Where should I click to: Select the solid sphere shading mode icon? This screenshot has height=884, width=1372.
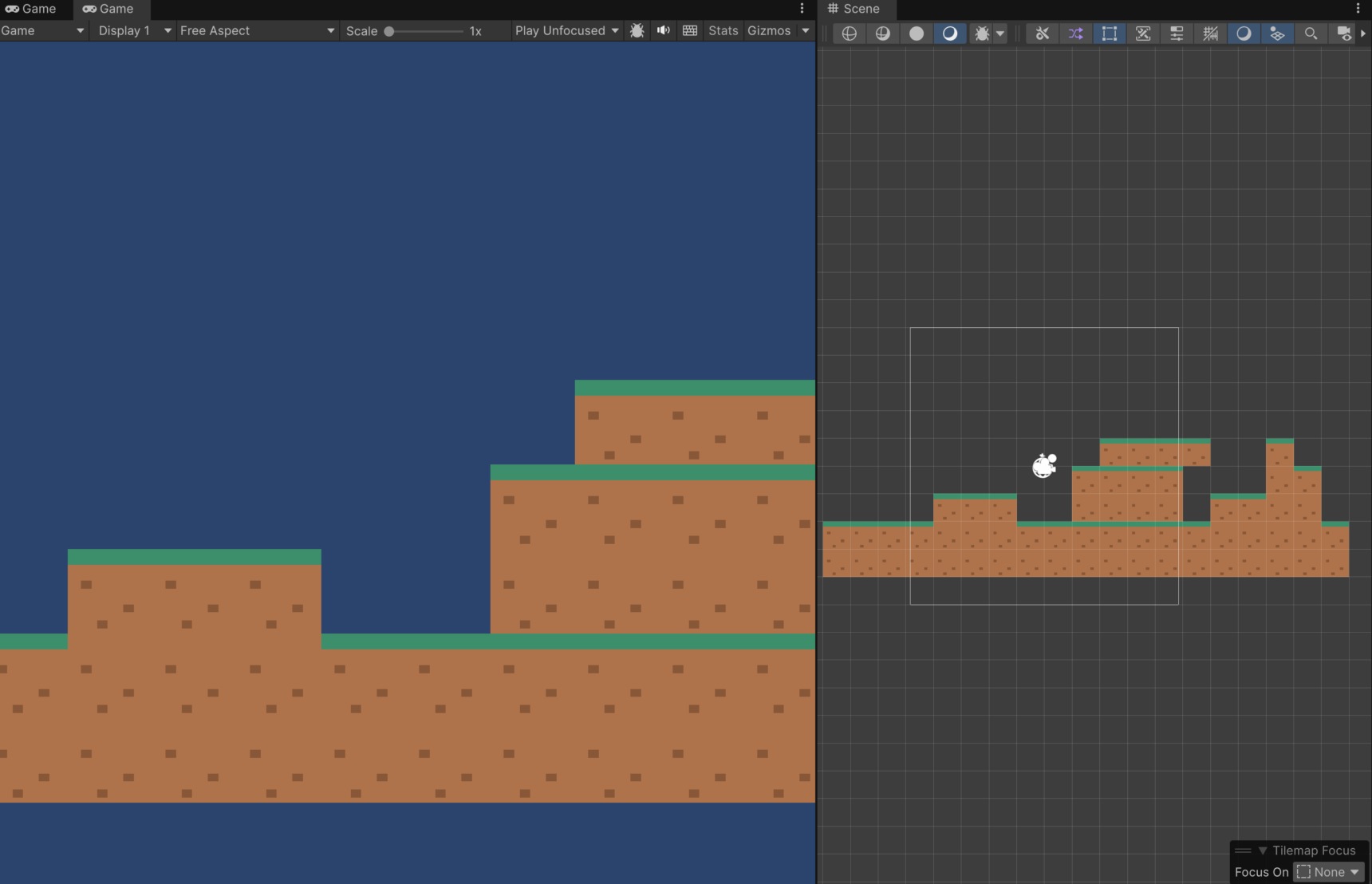pos(917,34)
